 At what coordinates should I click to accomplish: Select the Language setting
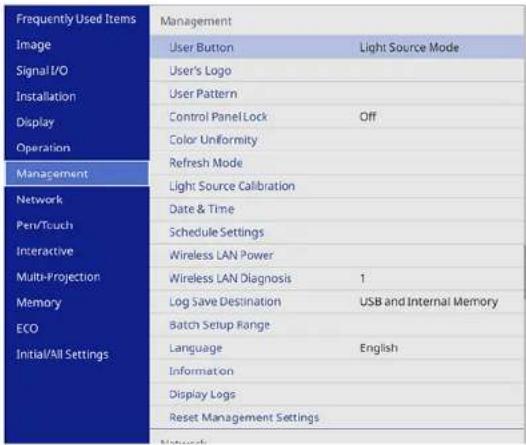click(337, 348)
